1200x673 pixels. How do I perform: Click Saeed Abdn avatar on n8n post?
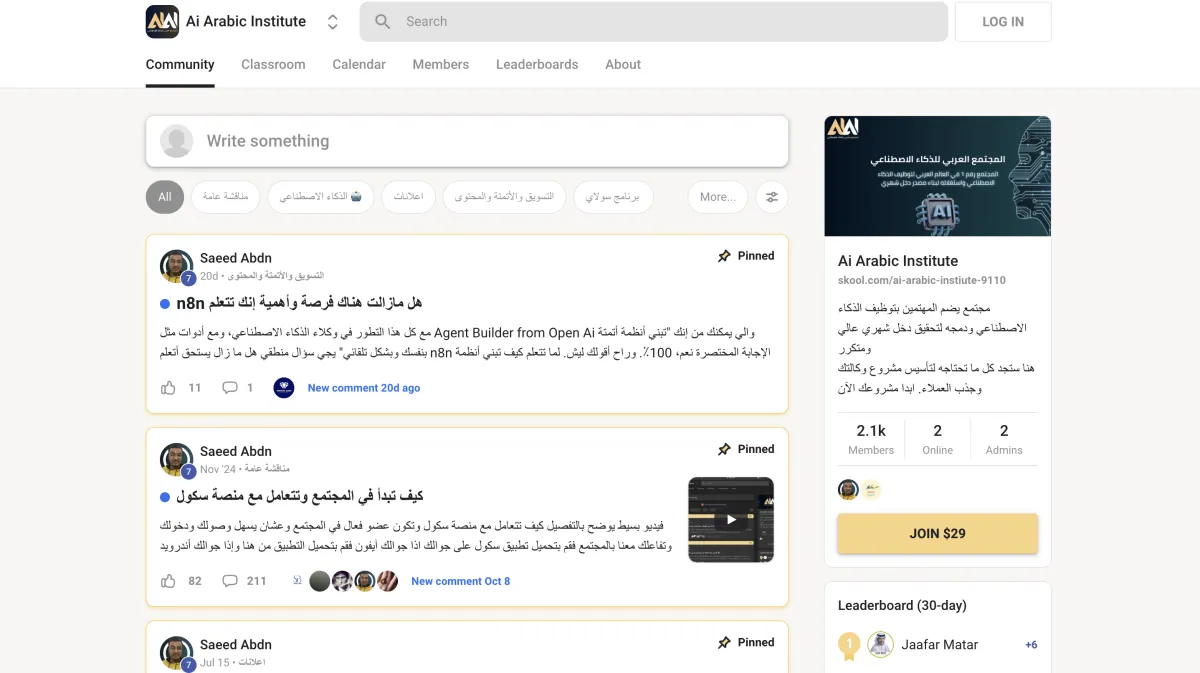click(177, 266)
